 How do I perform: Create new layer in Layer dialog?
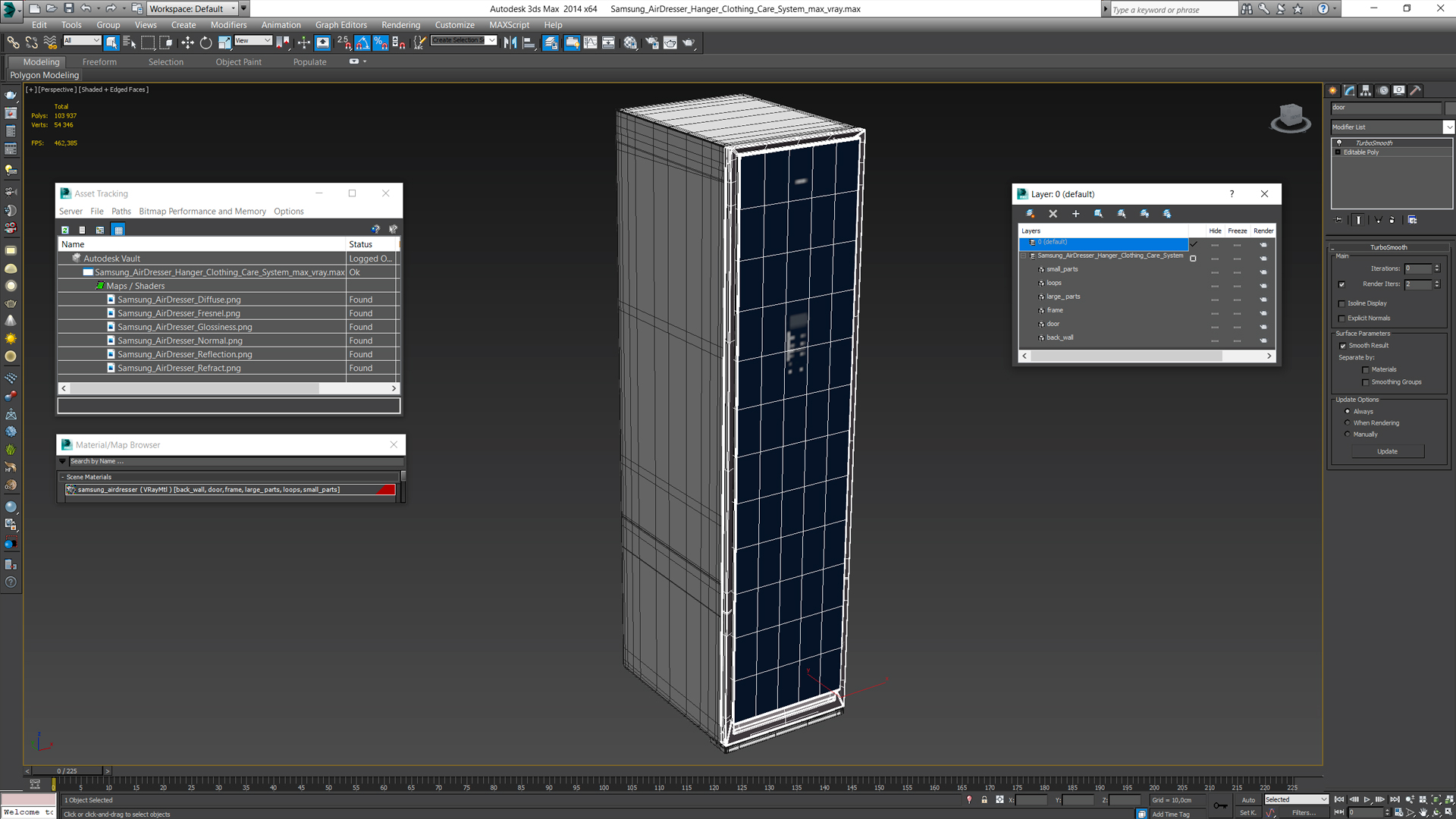pyautogui.click(x=1030, y=214)
